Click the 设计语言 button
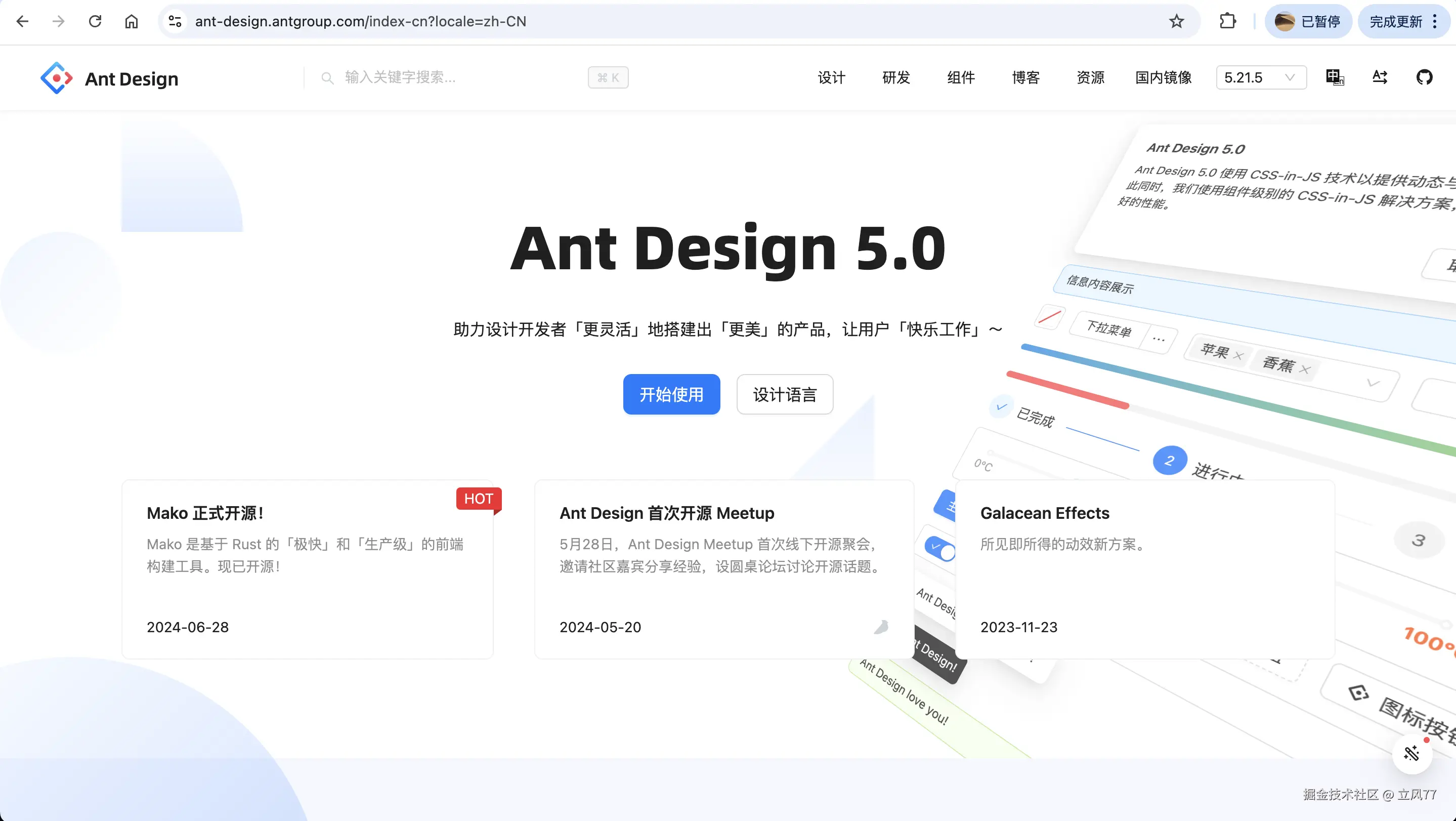 [x=785, y=394]
